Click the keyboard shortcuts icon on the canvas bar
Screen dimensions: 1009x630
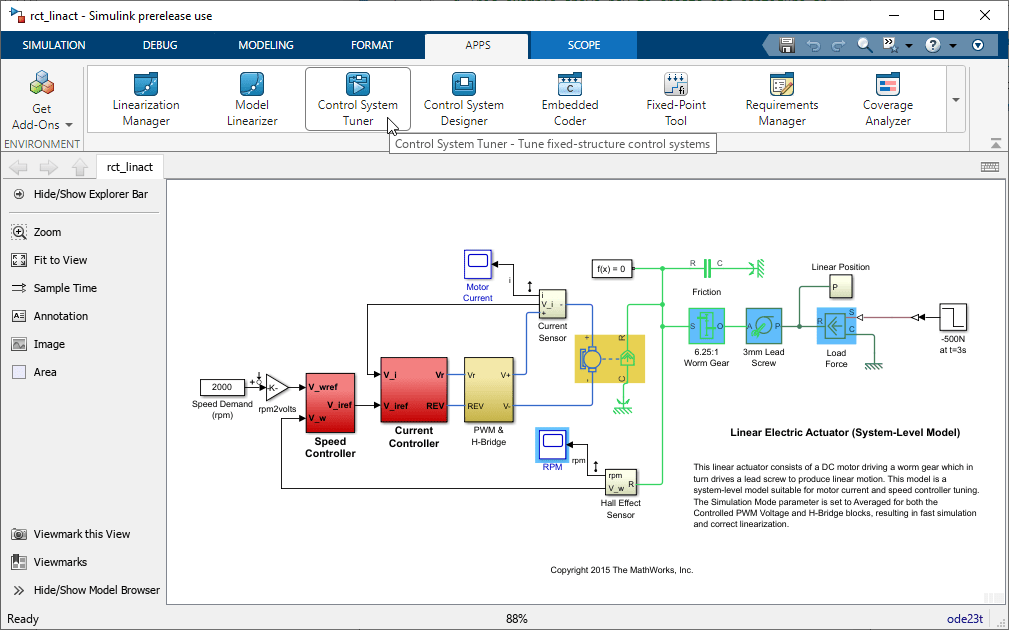tap(990, 167)
